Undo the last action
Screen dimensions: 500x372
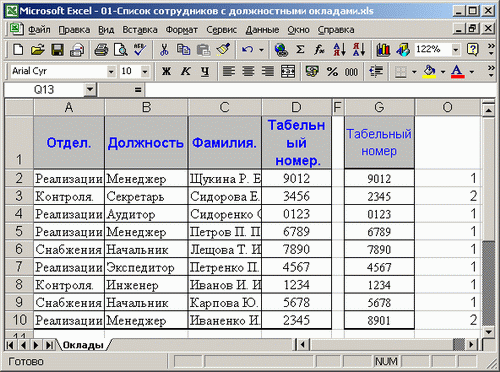(247, 50)
